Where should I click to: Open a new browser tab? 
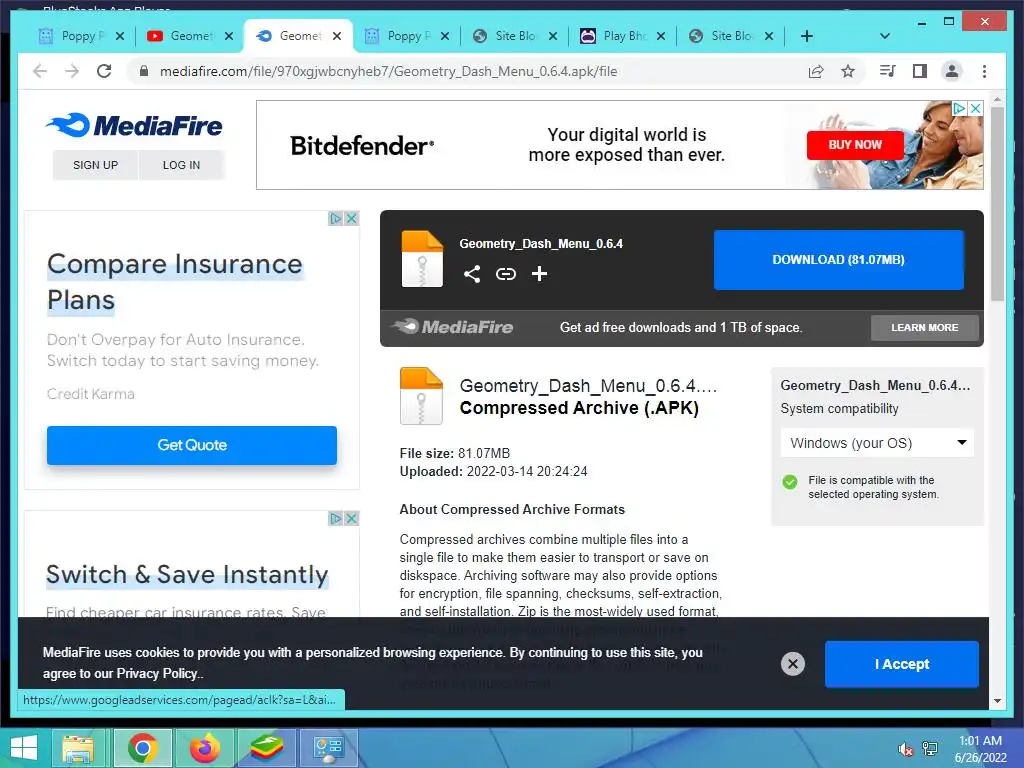(x=807, y=36)
